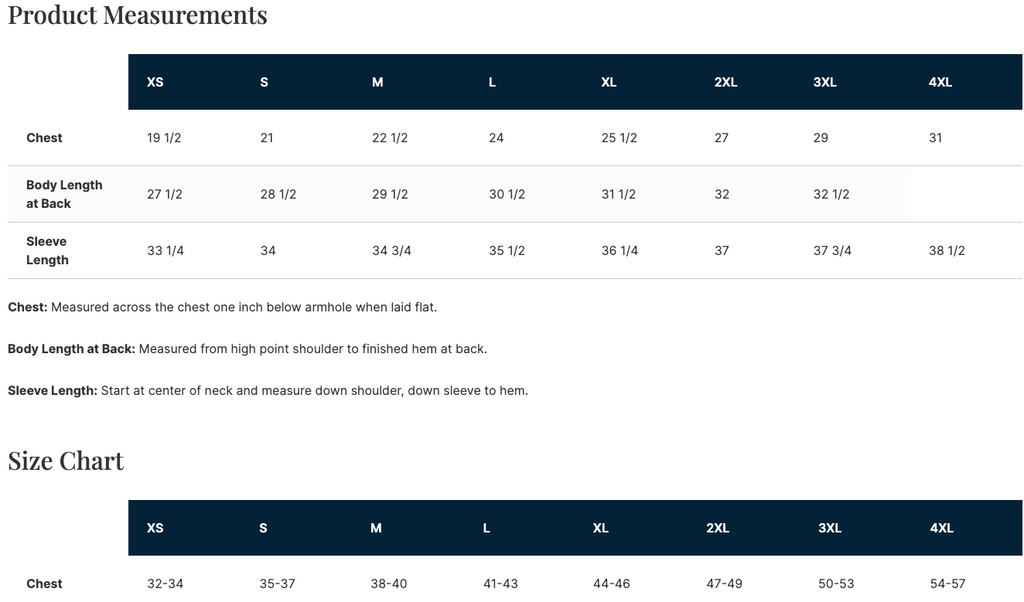Click the Product Measurements heading
This screenshot has height=602, width=1024.
tap(138, 15)
